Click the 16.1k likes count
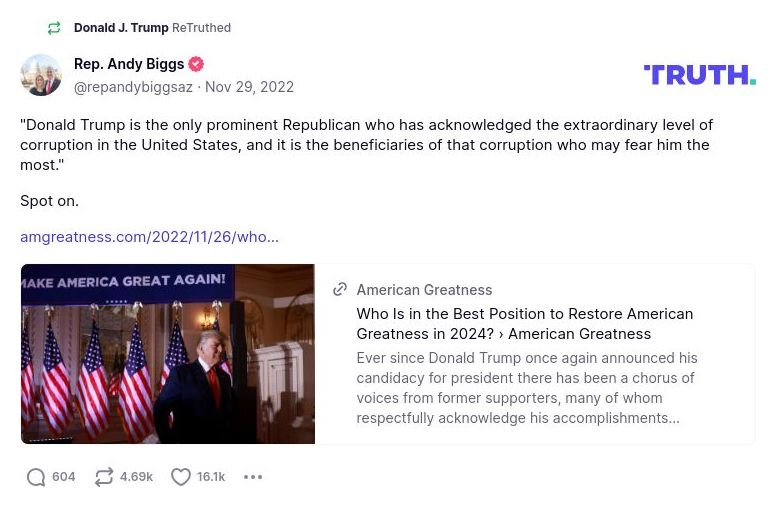The image size is (777, 507). coord(211,477)
